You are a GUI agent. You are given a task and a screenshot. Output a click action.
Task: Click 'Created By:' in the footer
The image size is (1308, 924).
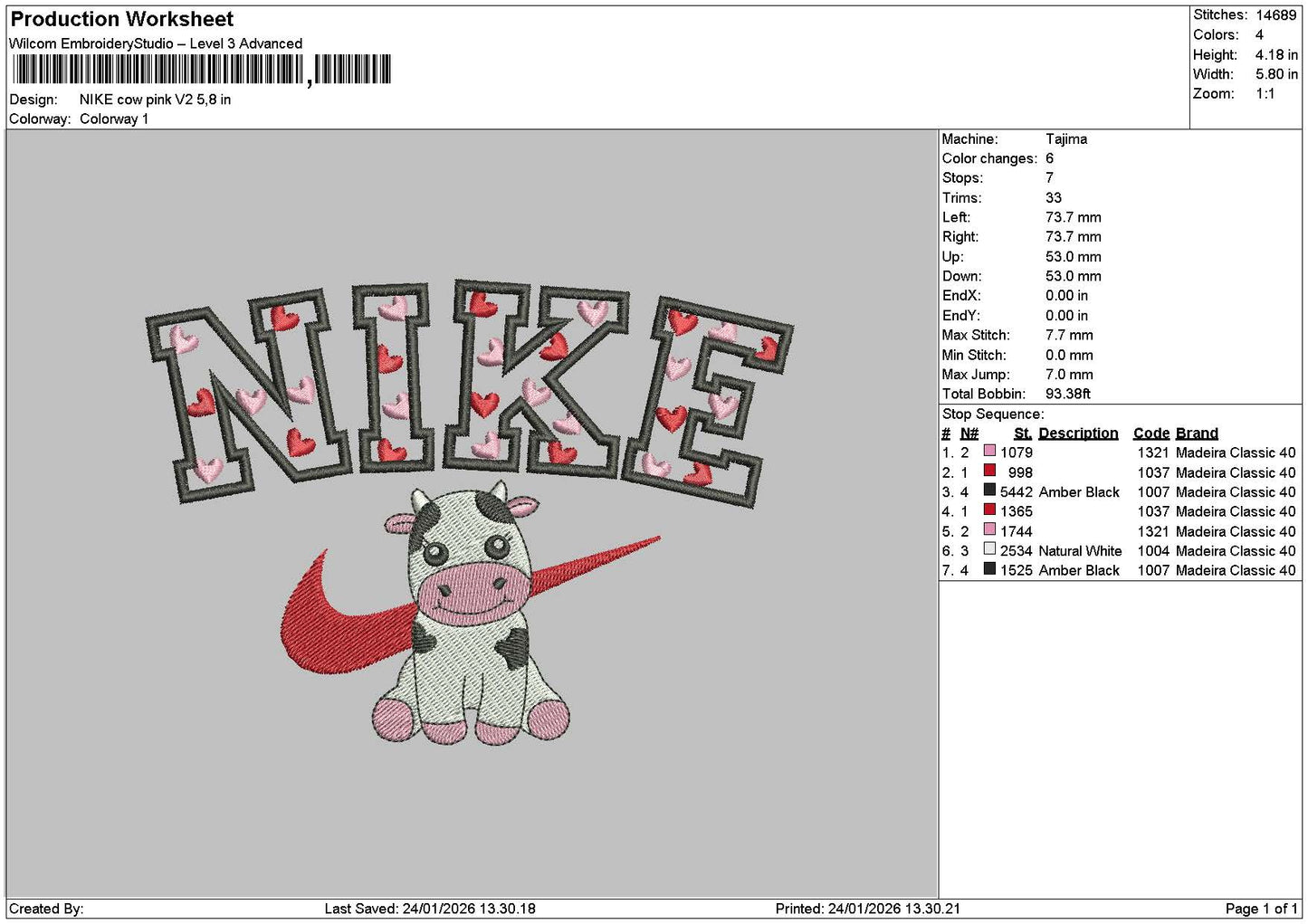(46, 909)
